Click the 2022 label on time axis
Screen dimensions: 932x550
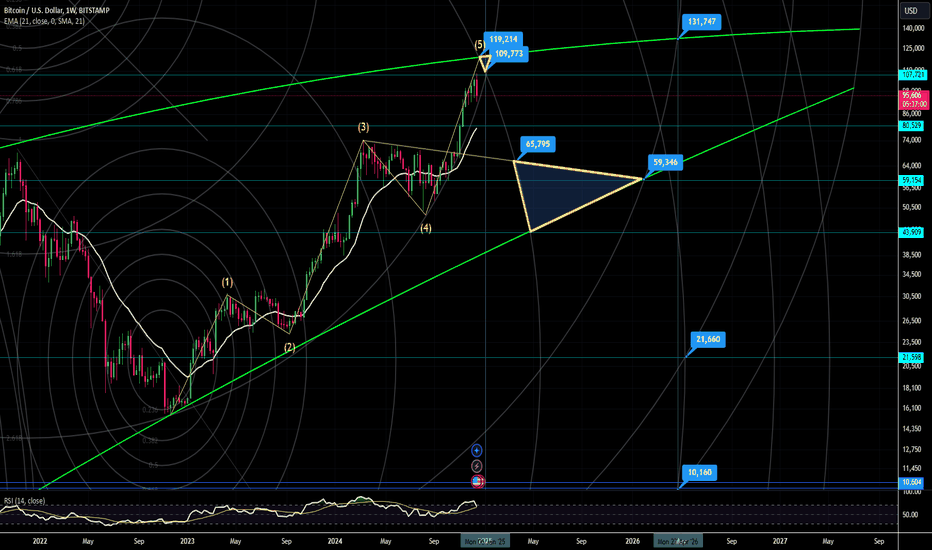pos(40,542)
